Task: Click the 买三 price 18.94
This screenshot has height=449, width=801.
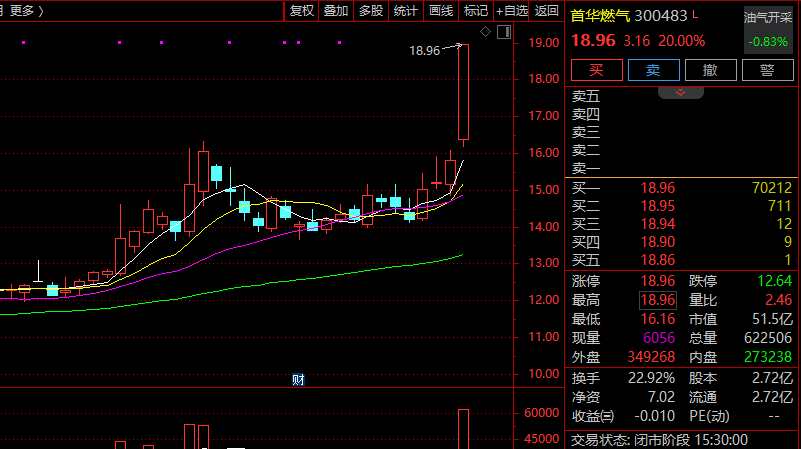Action: pyautogui.click(x=658, y=224)
